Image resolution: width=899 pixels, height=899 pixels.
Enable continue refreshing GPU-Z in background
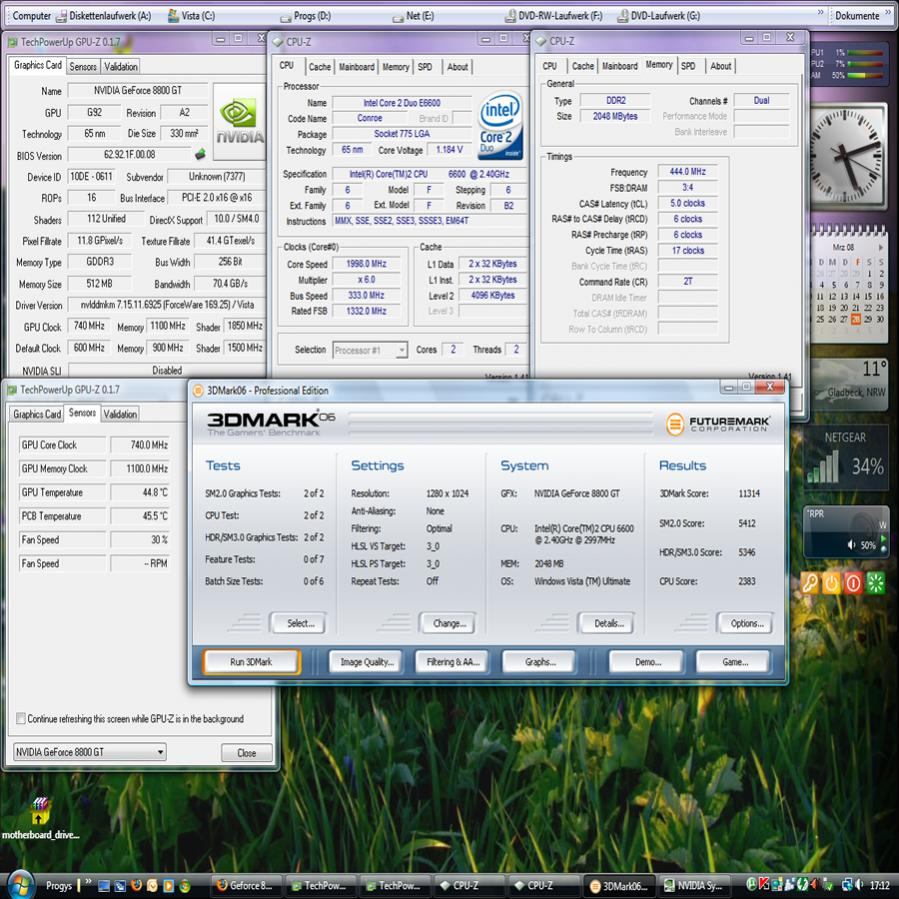21,718
